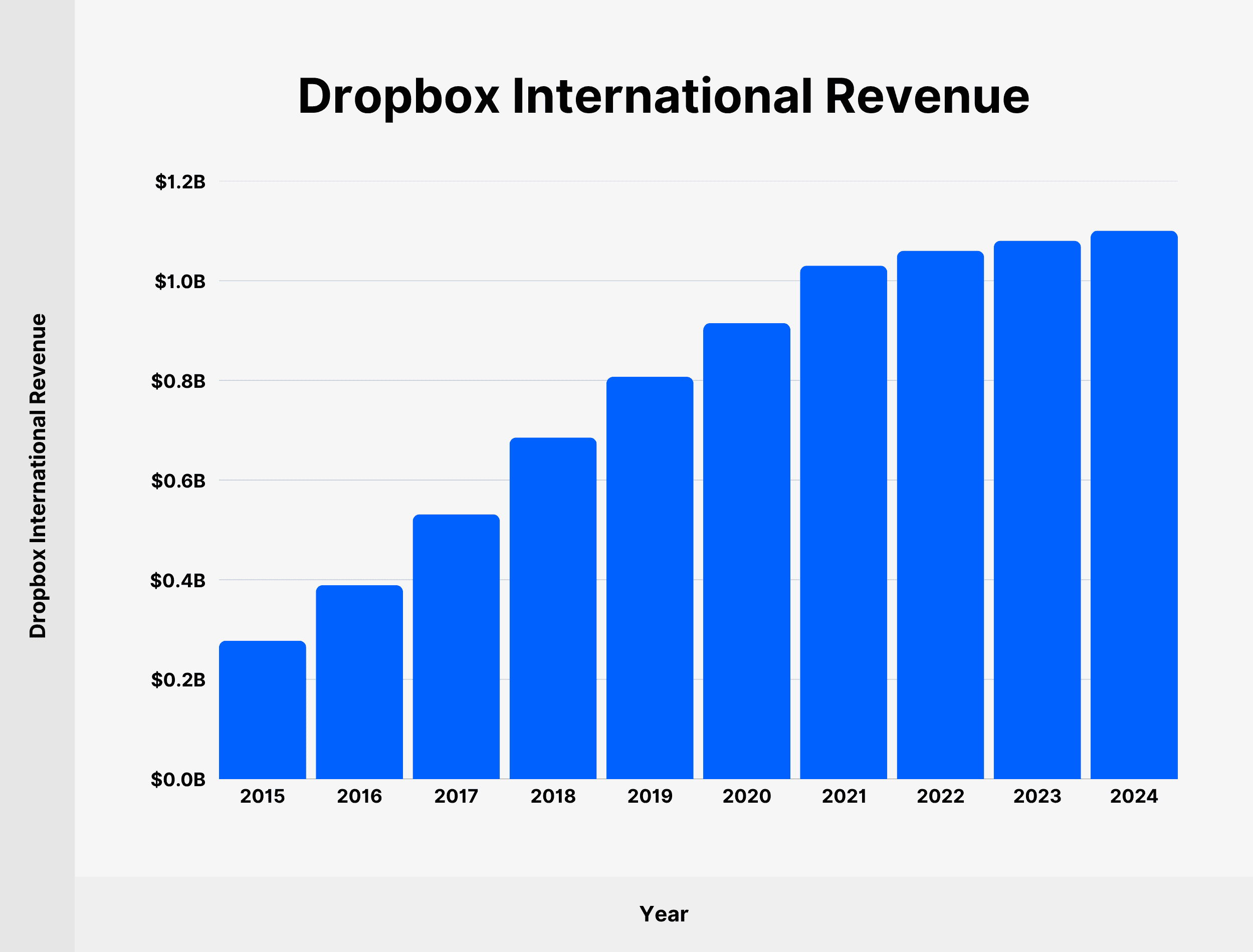Viewport: 1253px width, 952px height.
Task: Select the 2017 blue bar
Action: (456, 646)
